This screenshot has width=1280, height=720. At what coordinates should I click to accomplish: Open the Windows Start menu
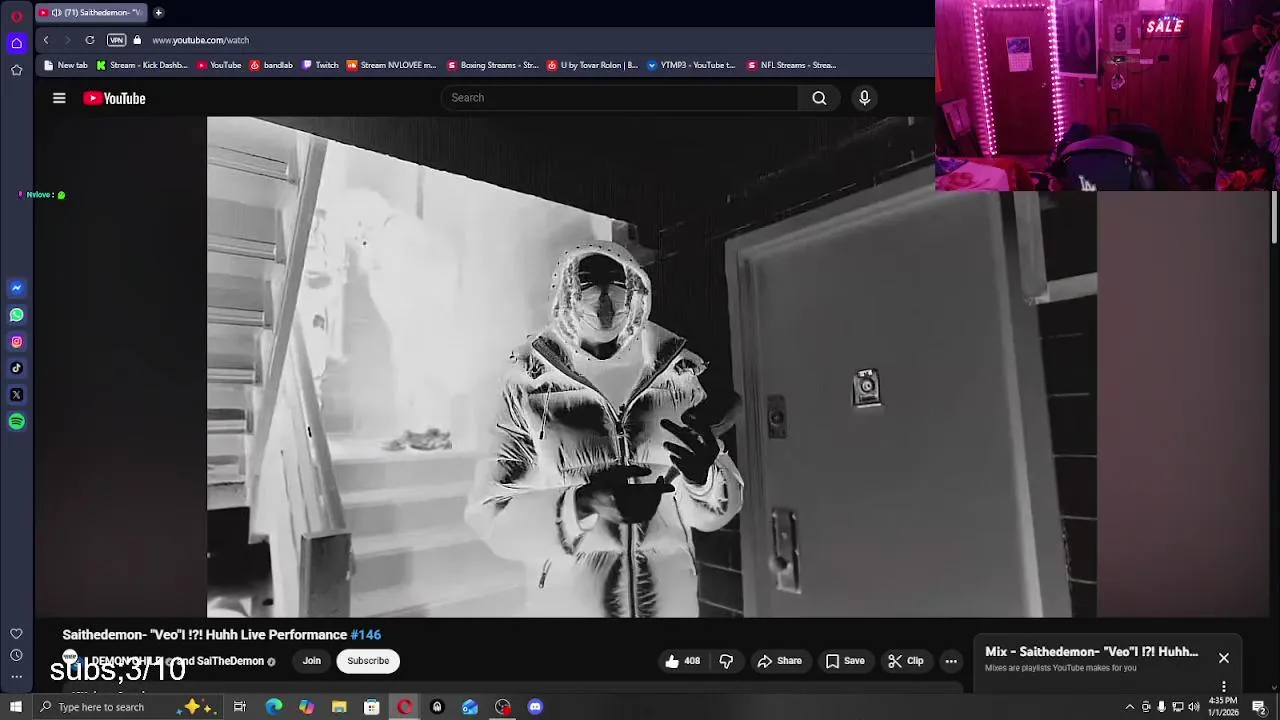pos(16,707)
